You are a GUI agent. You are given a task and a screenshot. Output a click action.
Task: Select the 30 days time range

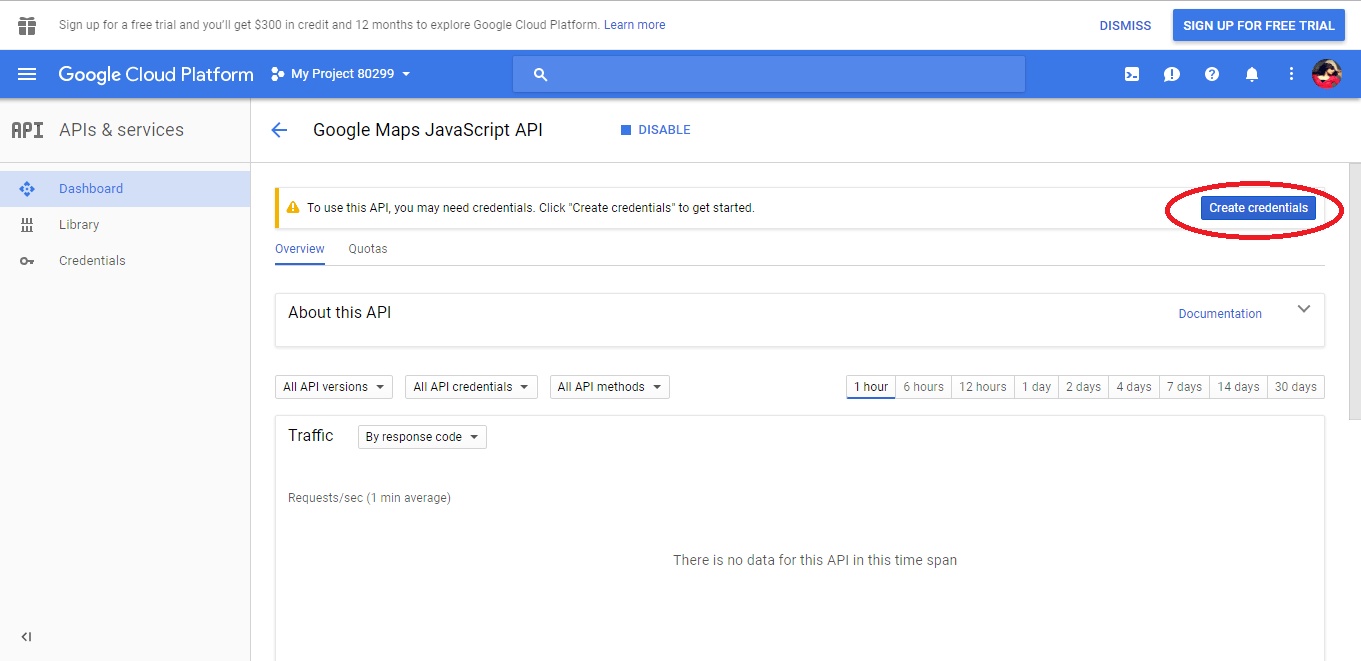click(x=1296, y=387)
